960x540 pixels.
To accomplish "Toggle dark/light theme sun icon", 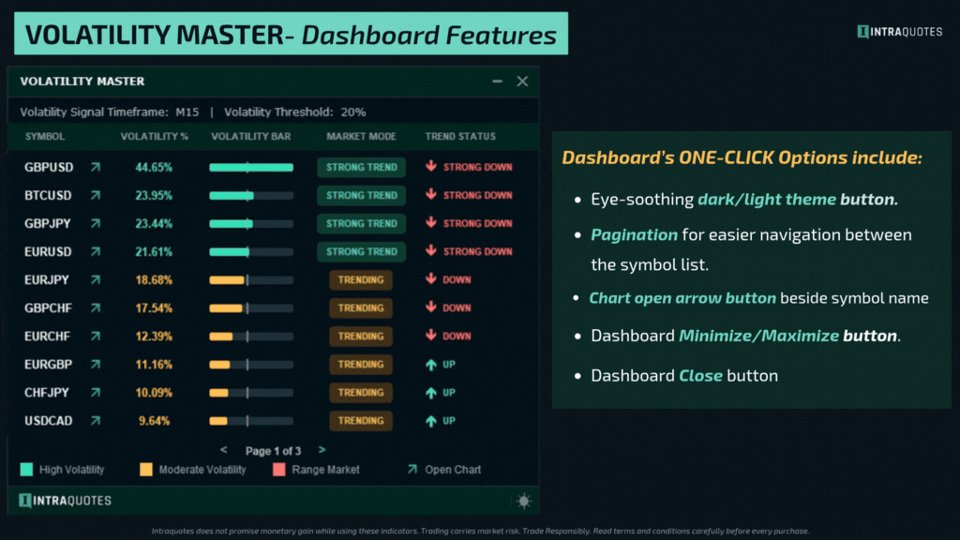I will pyautogui.click(x=523, y=501).
